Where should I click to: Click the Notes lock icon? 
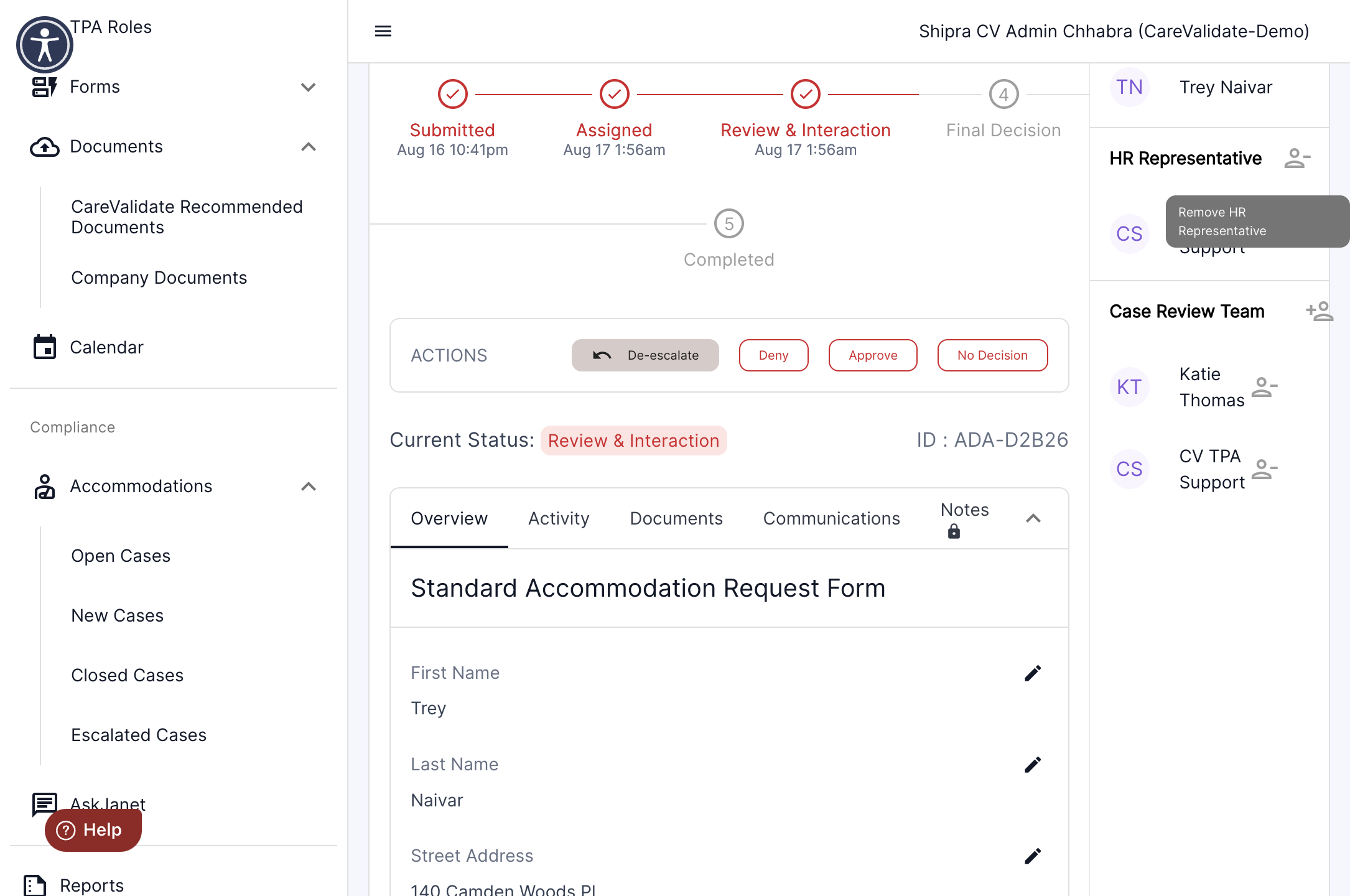pyautogui.click(x=954, y=531)
